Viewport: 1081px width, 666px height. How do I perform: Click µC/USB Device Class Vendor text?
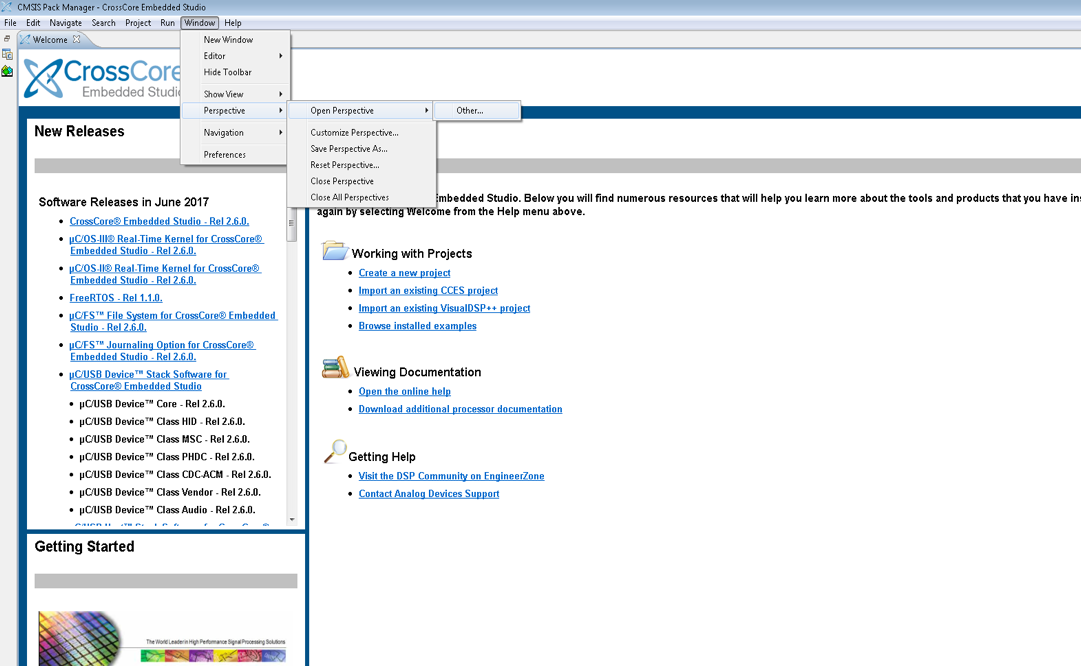coord(170,493)
